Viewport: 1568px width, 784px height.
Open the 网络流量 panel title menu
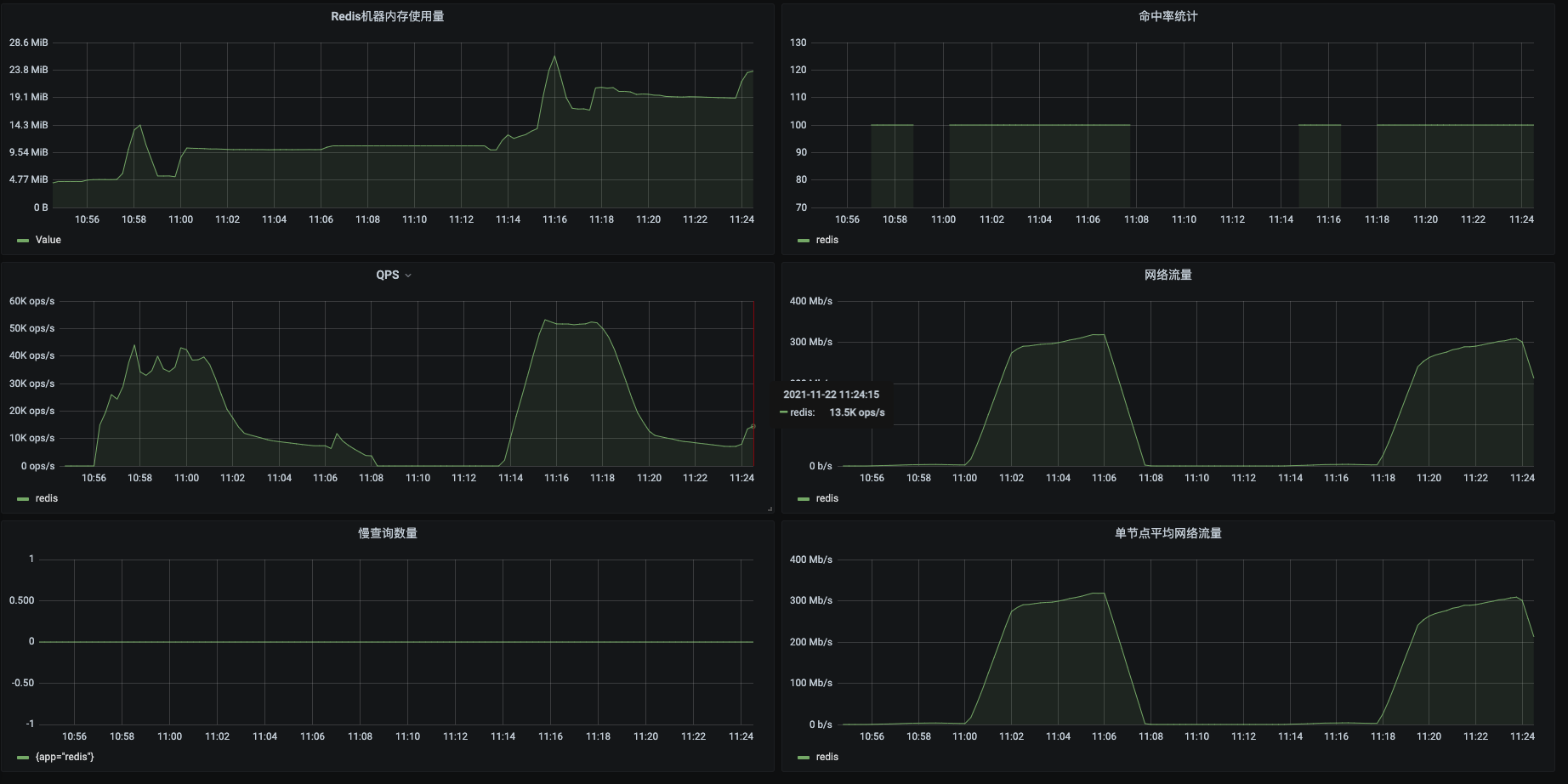point(1168,275)
